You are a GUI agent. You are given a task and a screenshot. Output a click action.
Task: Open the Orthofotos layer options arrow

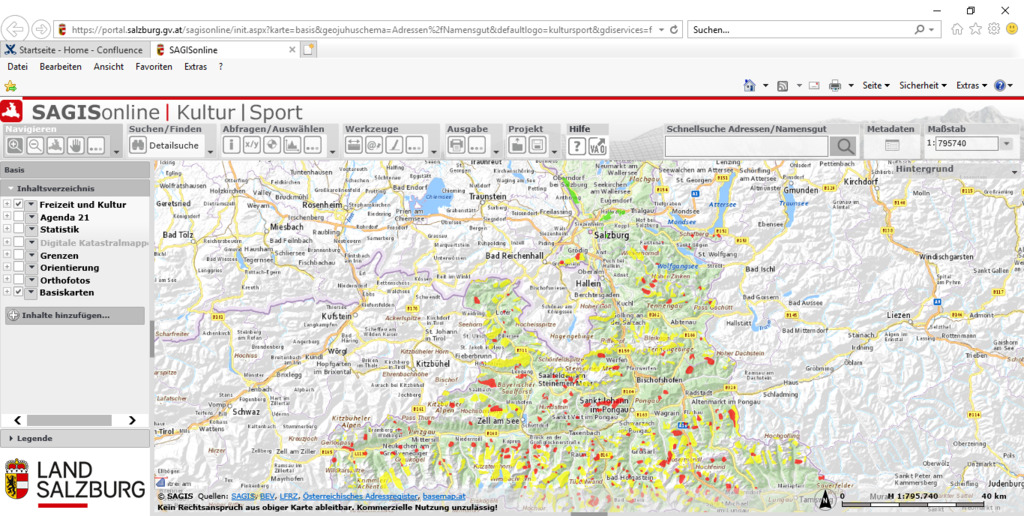coord(31,280)
